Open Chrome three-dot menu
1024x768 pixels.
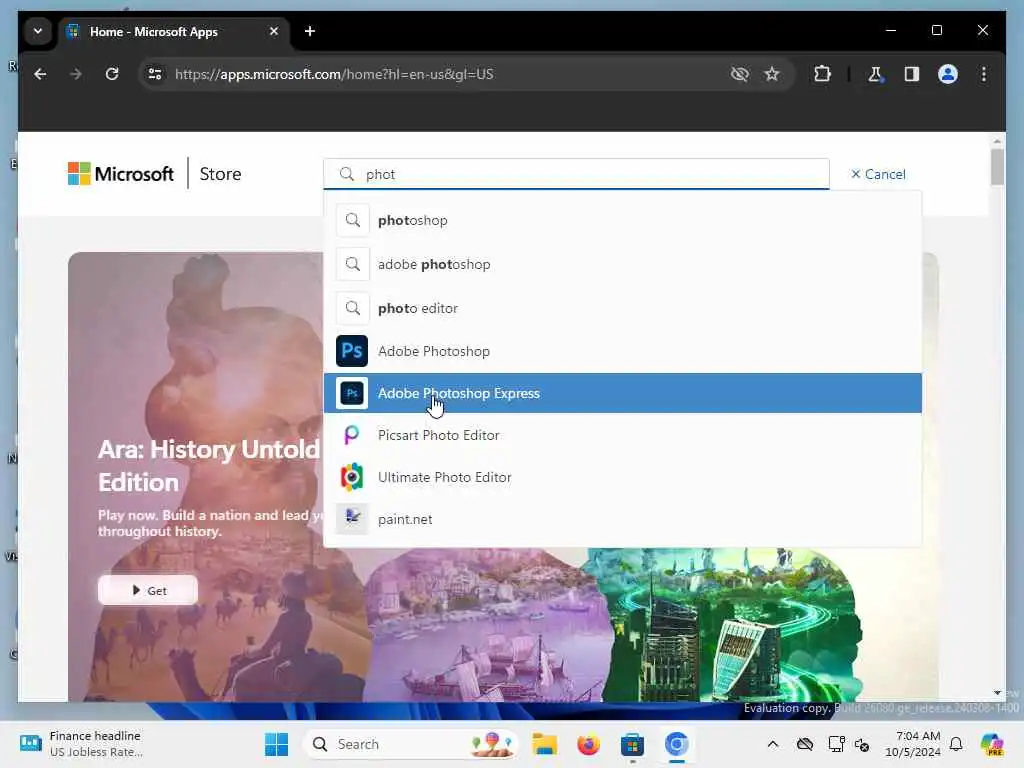[984, 74]
